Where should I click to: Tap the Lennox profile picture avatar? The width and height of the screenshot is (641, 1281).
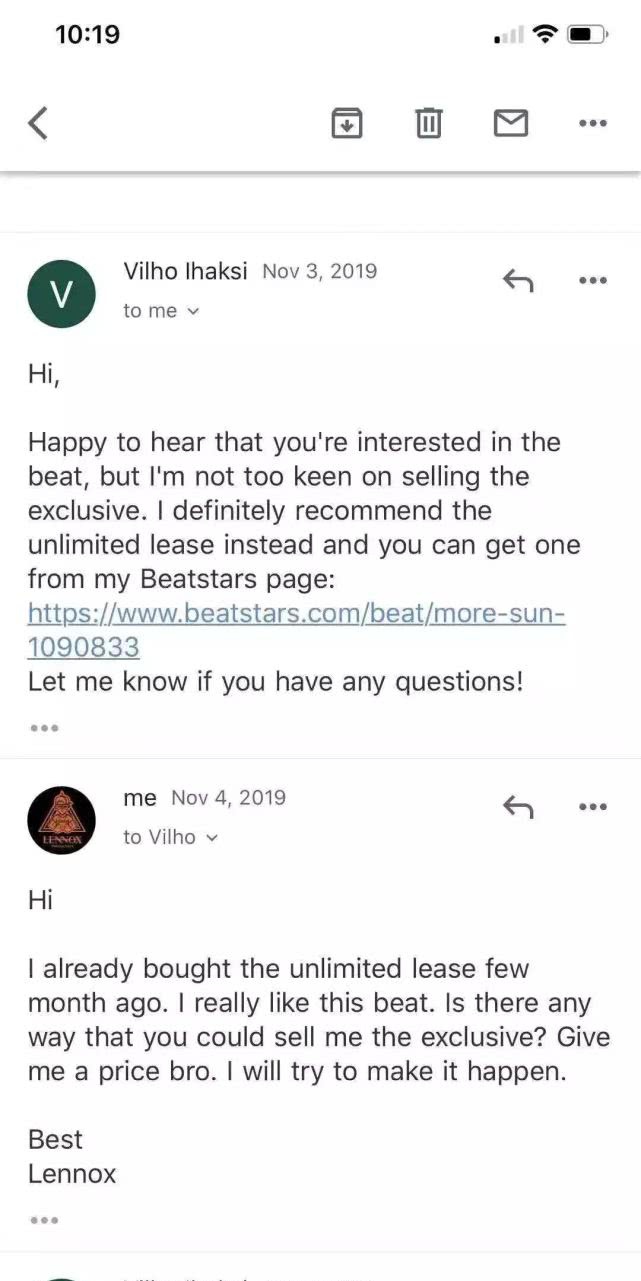61,820
